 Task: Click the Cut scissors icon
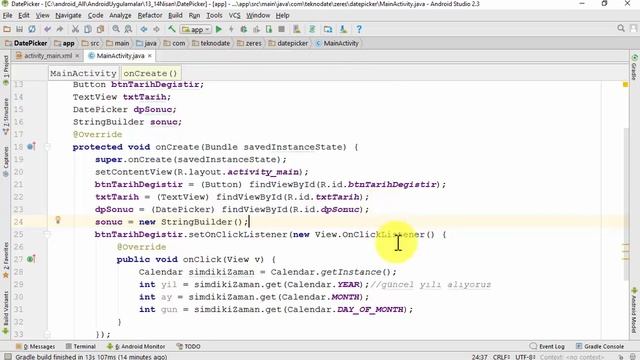tap(75, 29)
